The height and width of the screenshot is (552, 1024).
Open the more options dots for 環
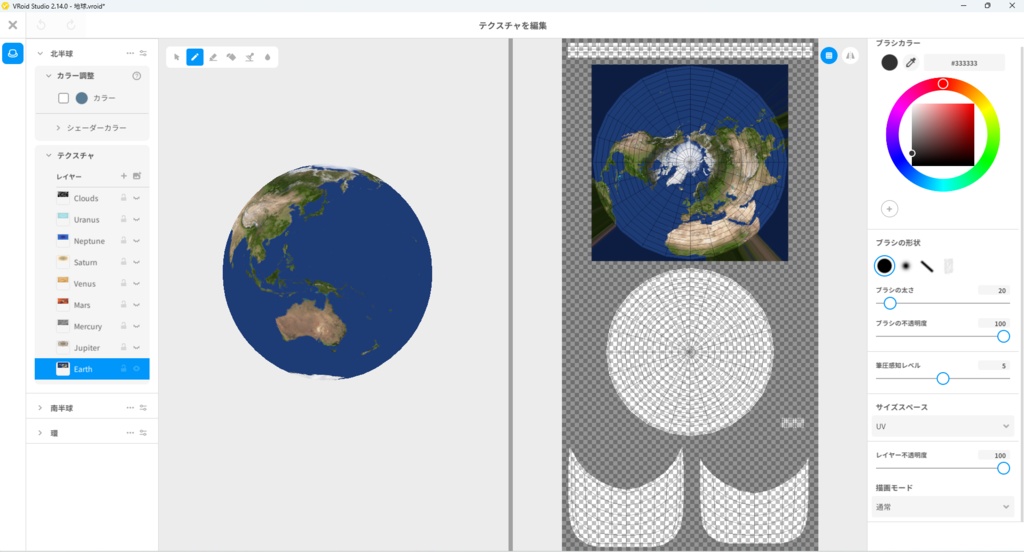[130, 433]
